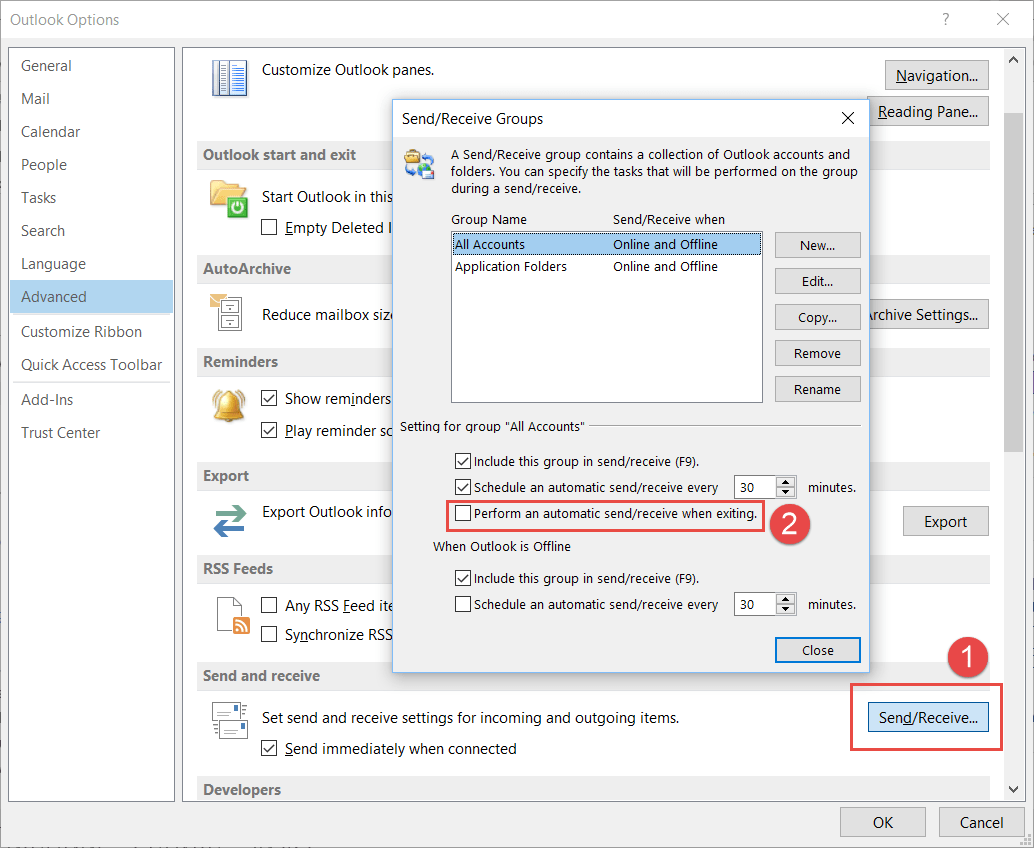Click the New button to create a group
The image size is (1034, 848).
pos(817,245)
